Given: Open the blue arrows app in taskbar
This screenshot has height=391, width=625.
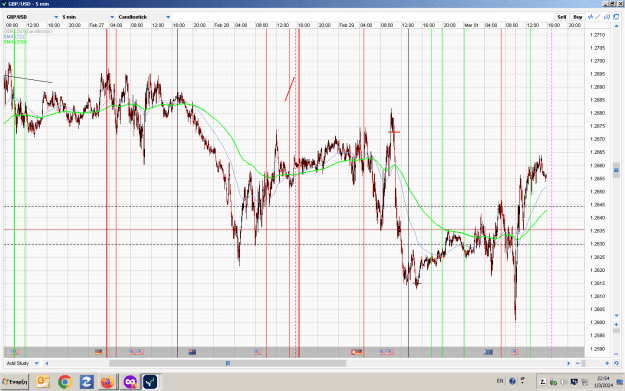Looking at the screenshot, I should [86, 382].
